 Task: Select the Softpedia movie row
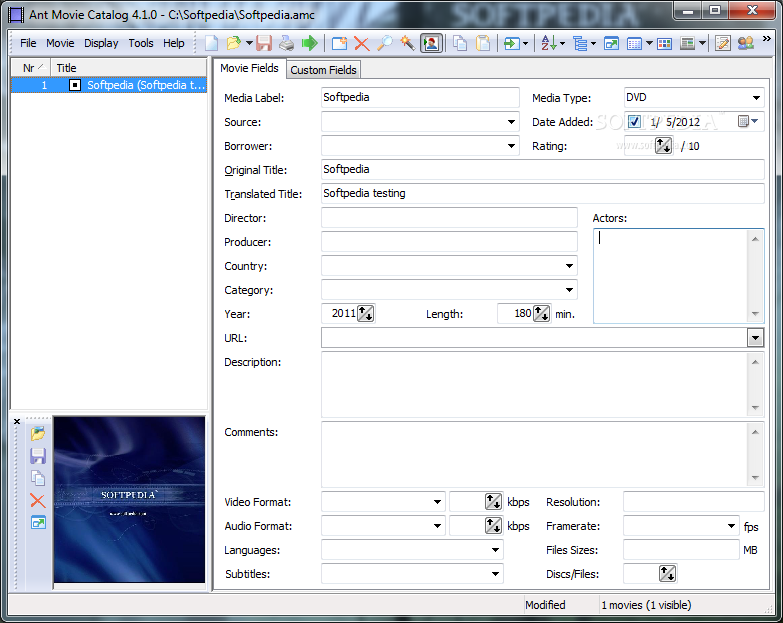[x=109, y=85]
